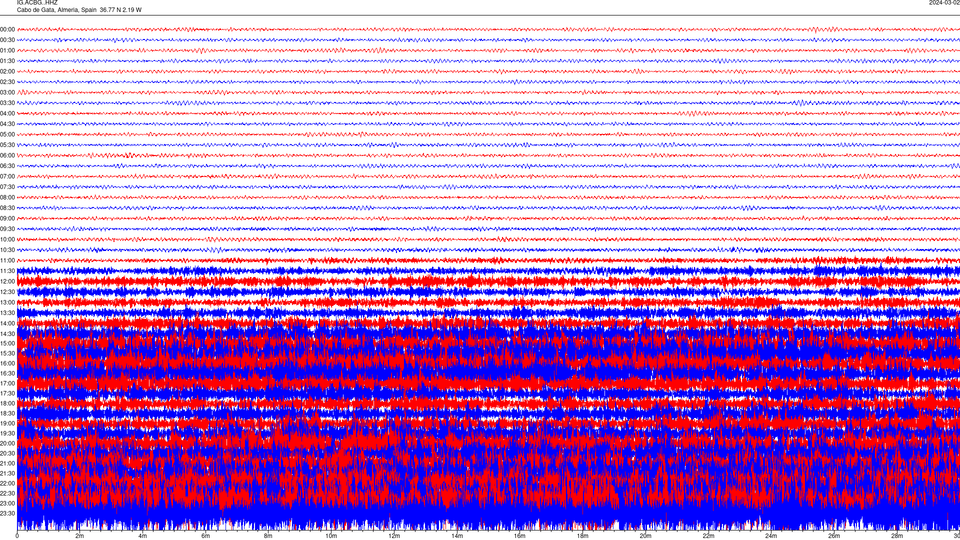Select the 16:30 time row label
Viewport: 960px width, 540px height.
click(7, 373)
